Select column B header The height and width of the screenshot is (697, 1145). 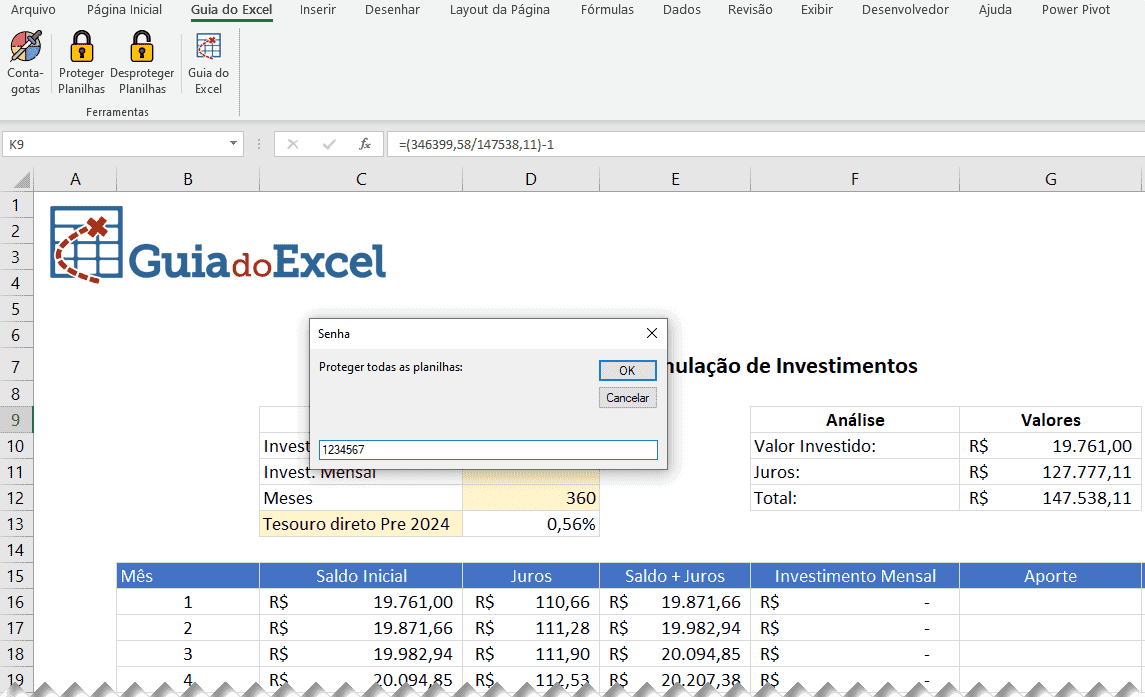pos(188,180)
